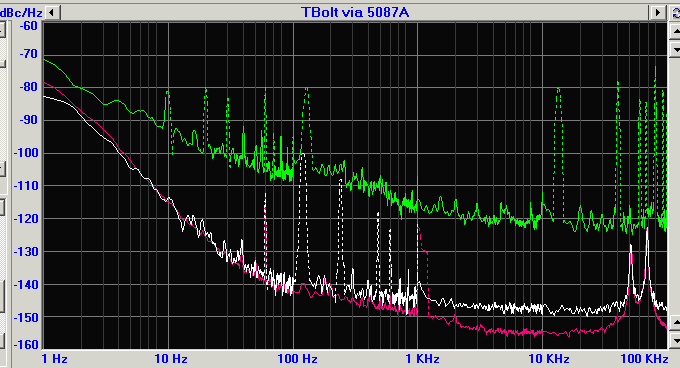Viewport: 680px width, 368px height.
Task: Click the 100 Hz x-axis label
Action: coord(297,358)
